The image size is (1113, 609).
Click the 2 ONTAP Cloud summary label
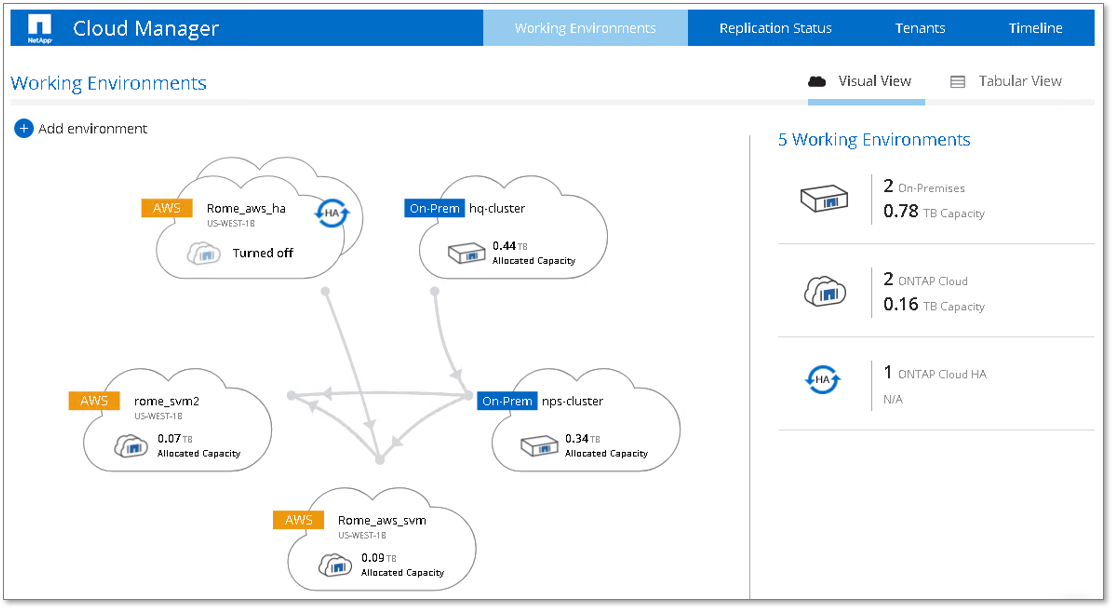click(925, 280)
